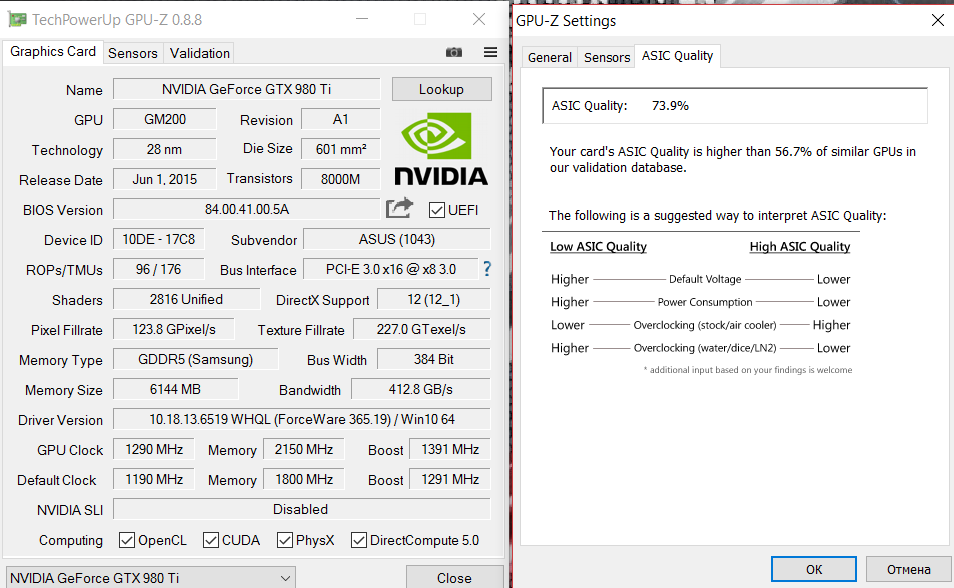This screenshot has height=588, width=954.
Task: Click the GPU-Z application title icon
Action: point(17,19)
